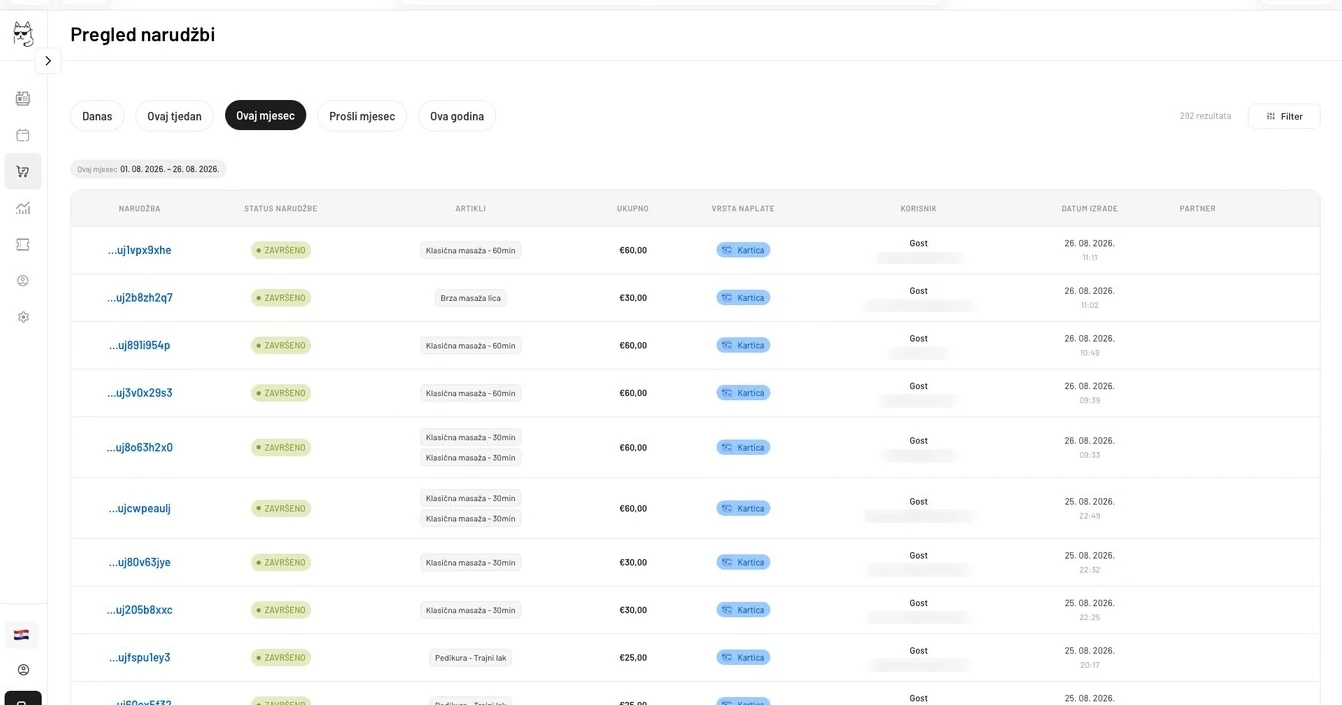Open order ...uj891i954p
Screen dimensions: 1342x705
(140, 345)
